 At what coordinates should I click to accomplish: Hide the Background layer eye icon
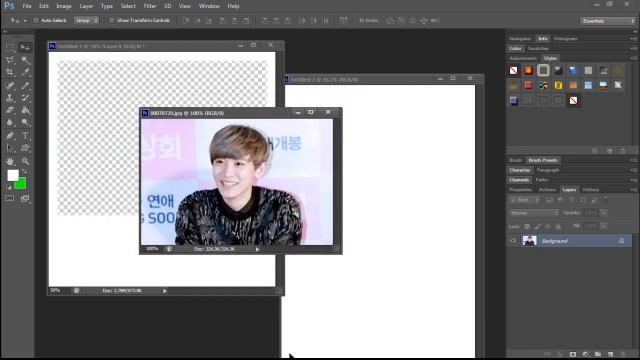(x=513, y=241)
